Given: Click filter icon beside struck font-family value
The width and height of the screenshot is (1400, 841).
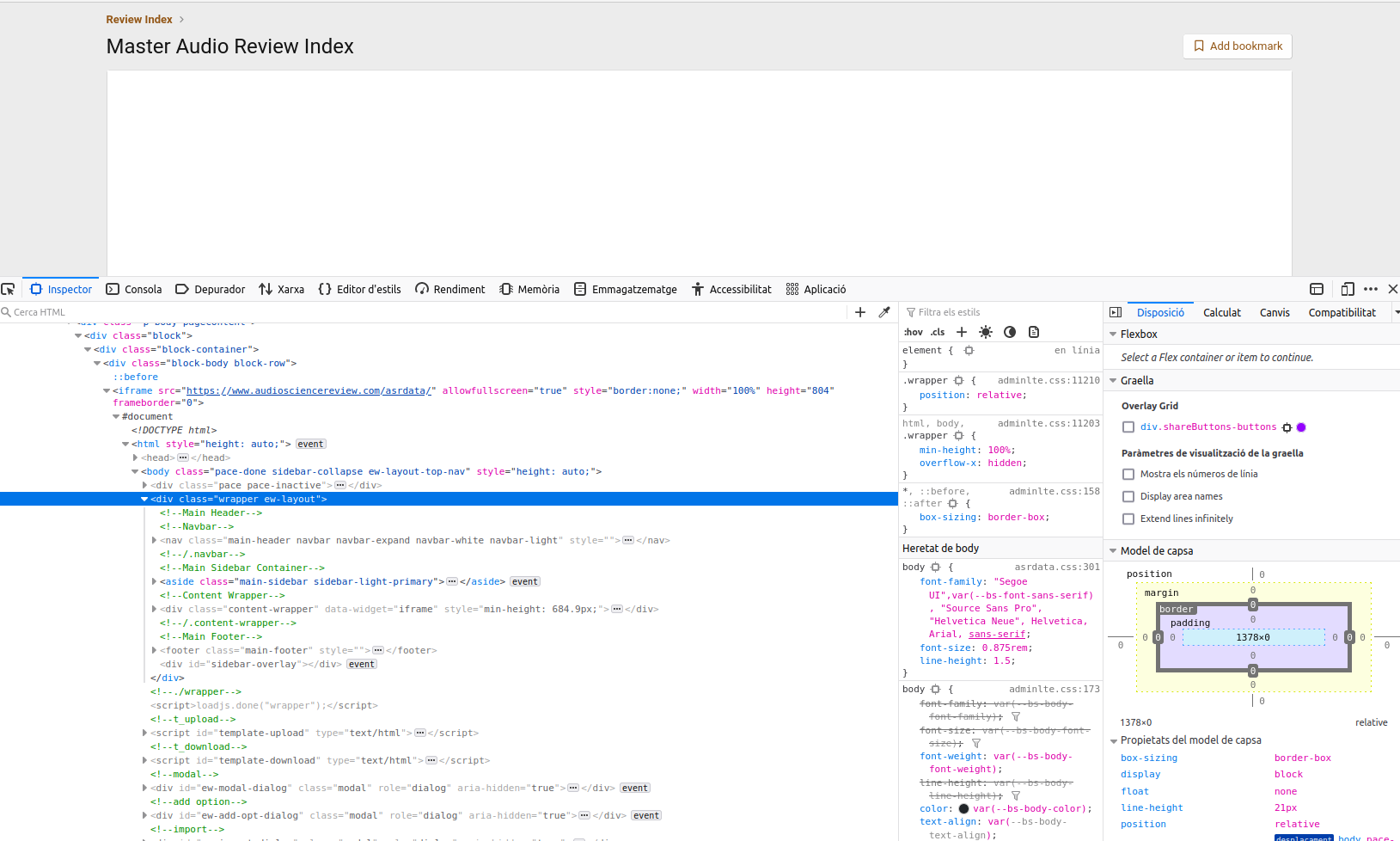Looking at the screenshot, I should point(1016,716).
